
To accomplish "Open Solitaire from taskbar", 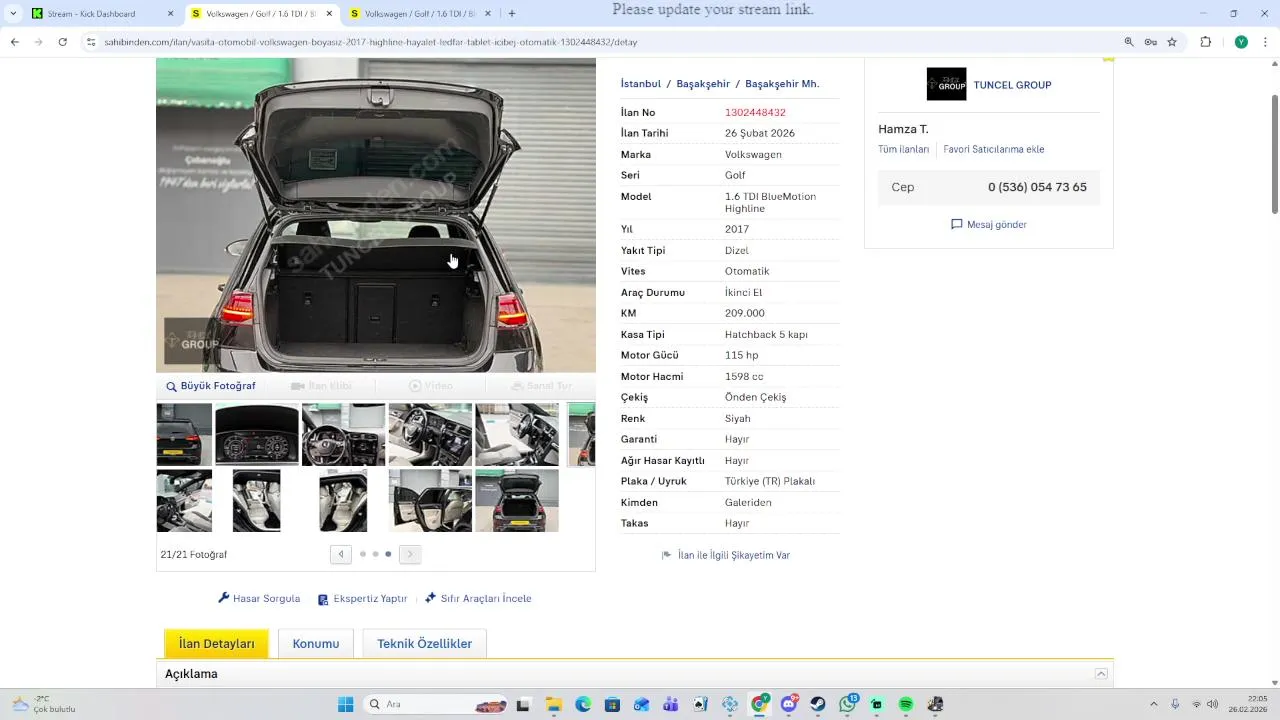I will point(700,705).
